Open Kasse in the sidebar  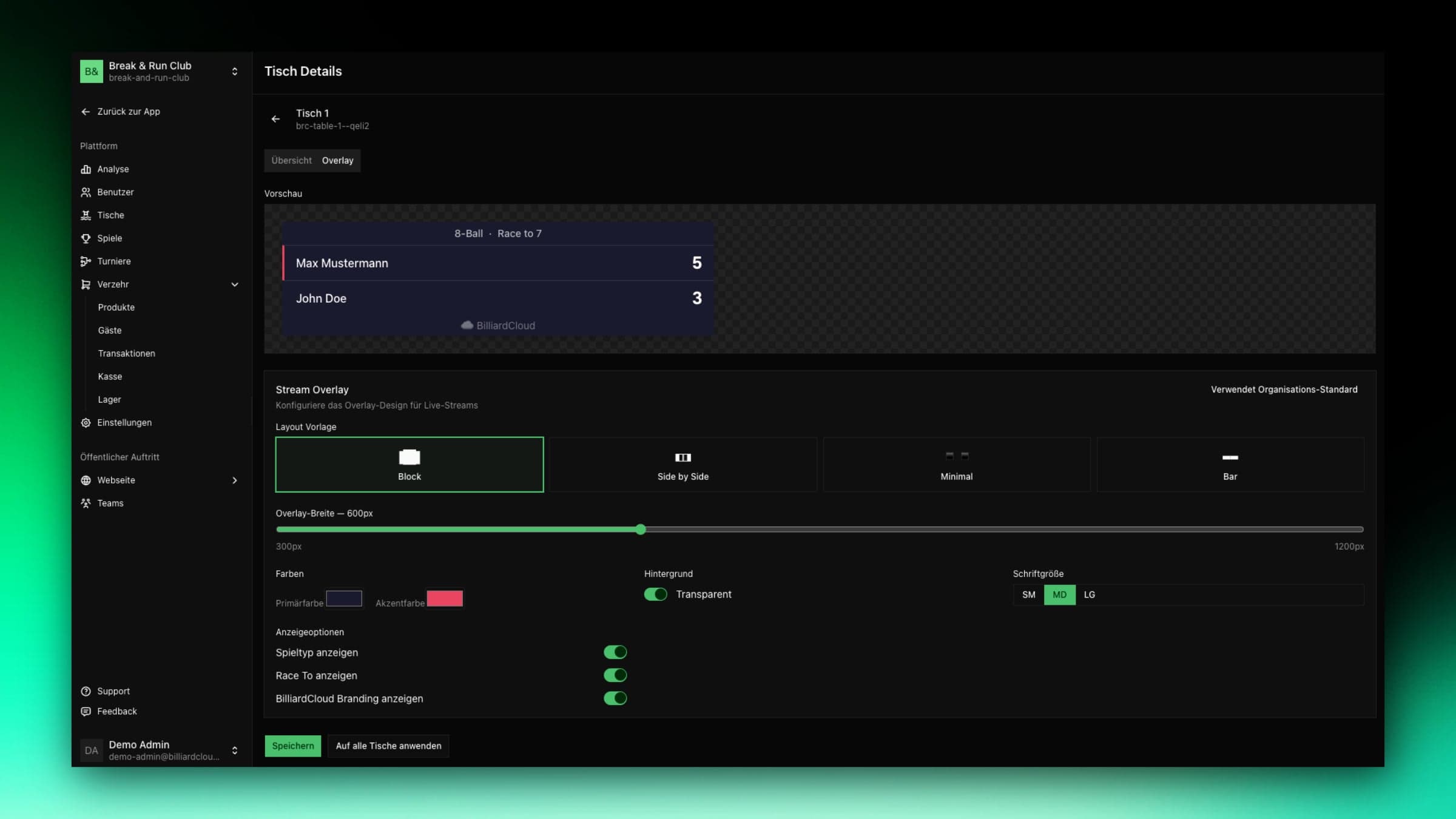[x=110, y=377]
